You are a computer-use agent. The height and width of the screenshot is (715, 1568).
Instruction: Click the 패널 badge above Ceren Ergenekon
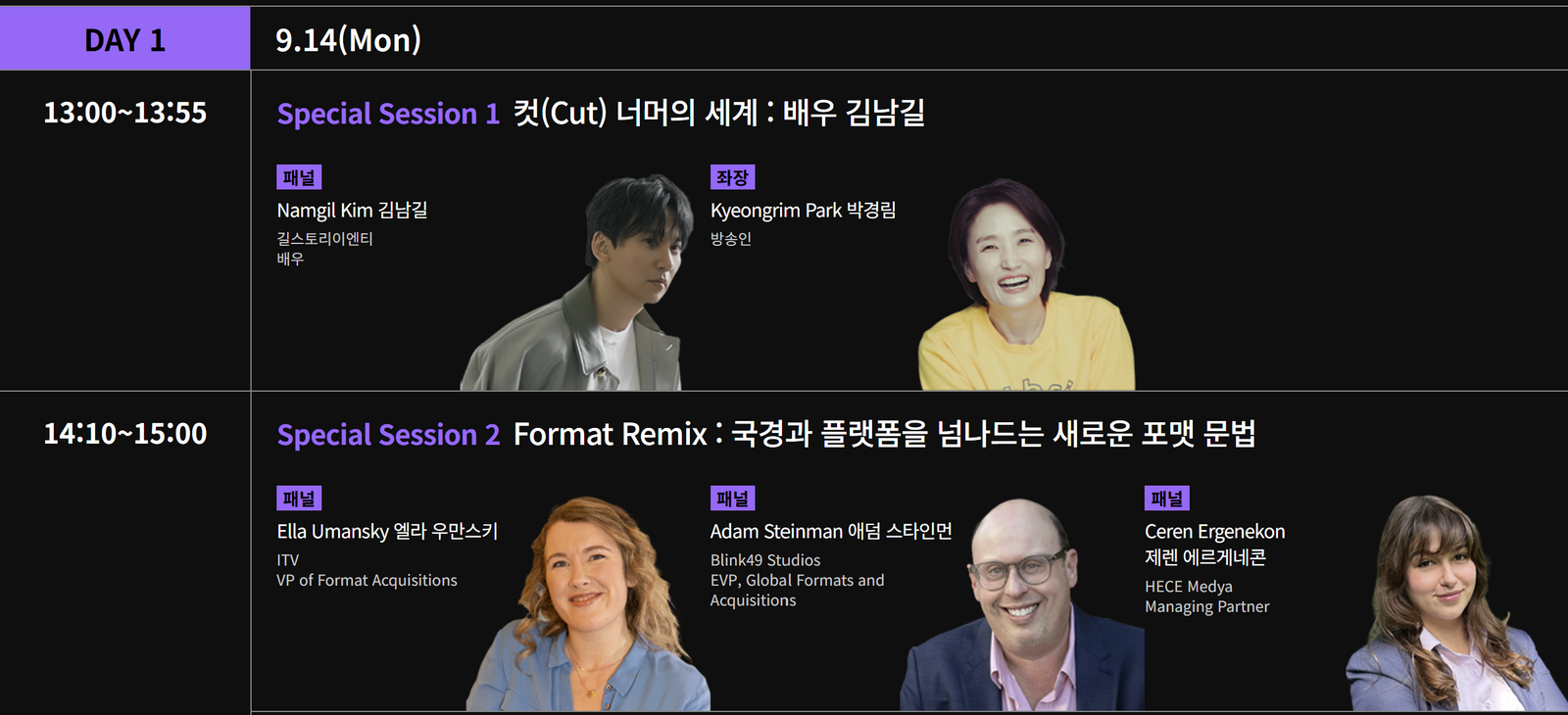point(1166,499)
